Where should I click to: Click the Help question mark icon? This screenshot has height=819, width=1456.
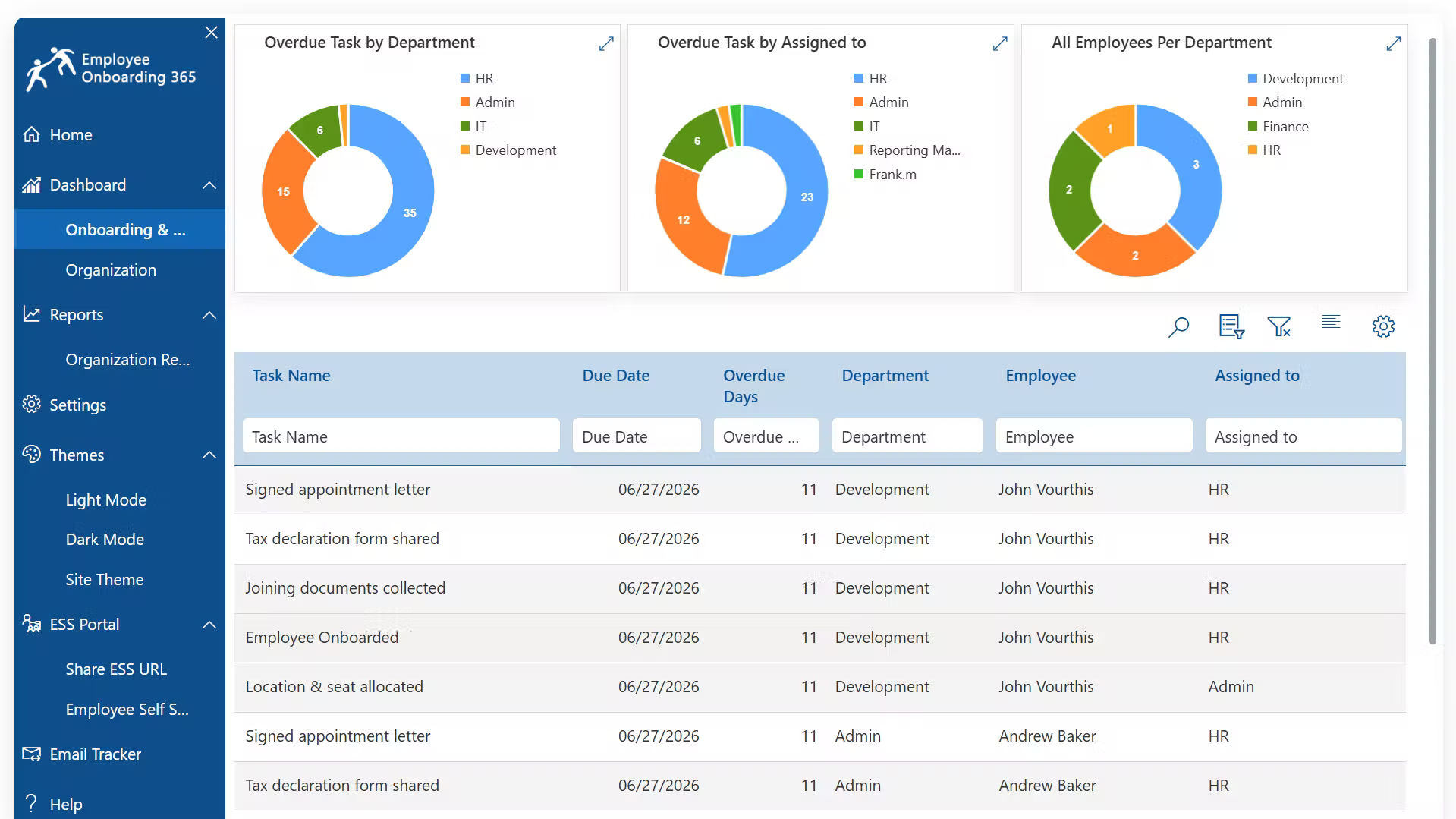pyautogui.click(x=32, y=803)
